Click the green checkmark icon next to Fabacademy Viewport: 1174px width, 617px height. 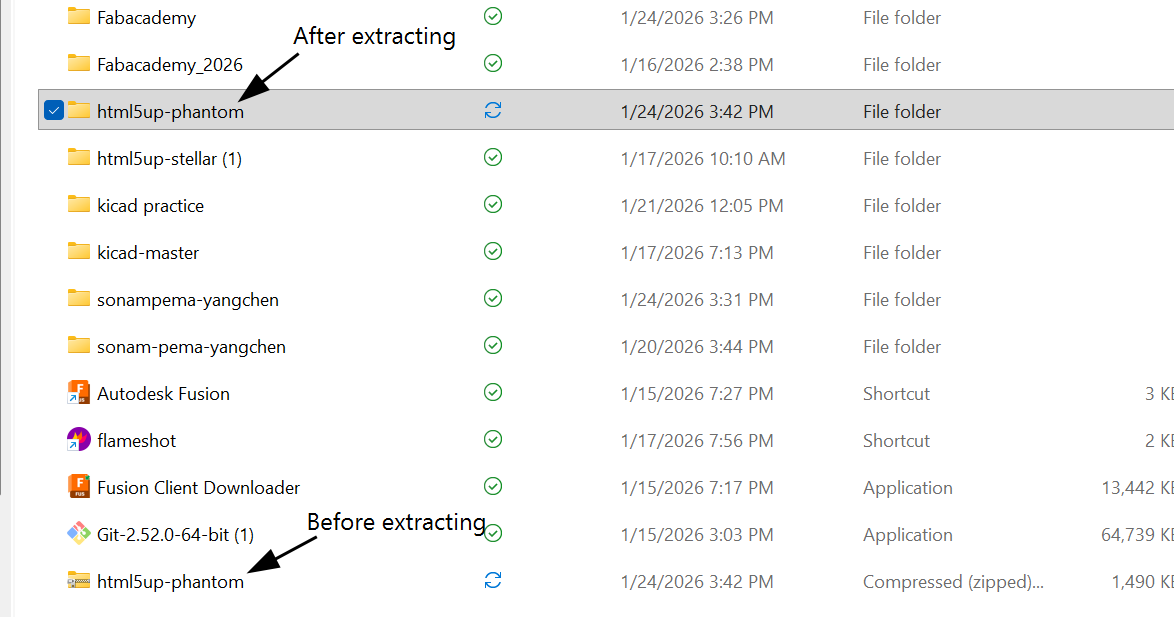492,16
